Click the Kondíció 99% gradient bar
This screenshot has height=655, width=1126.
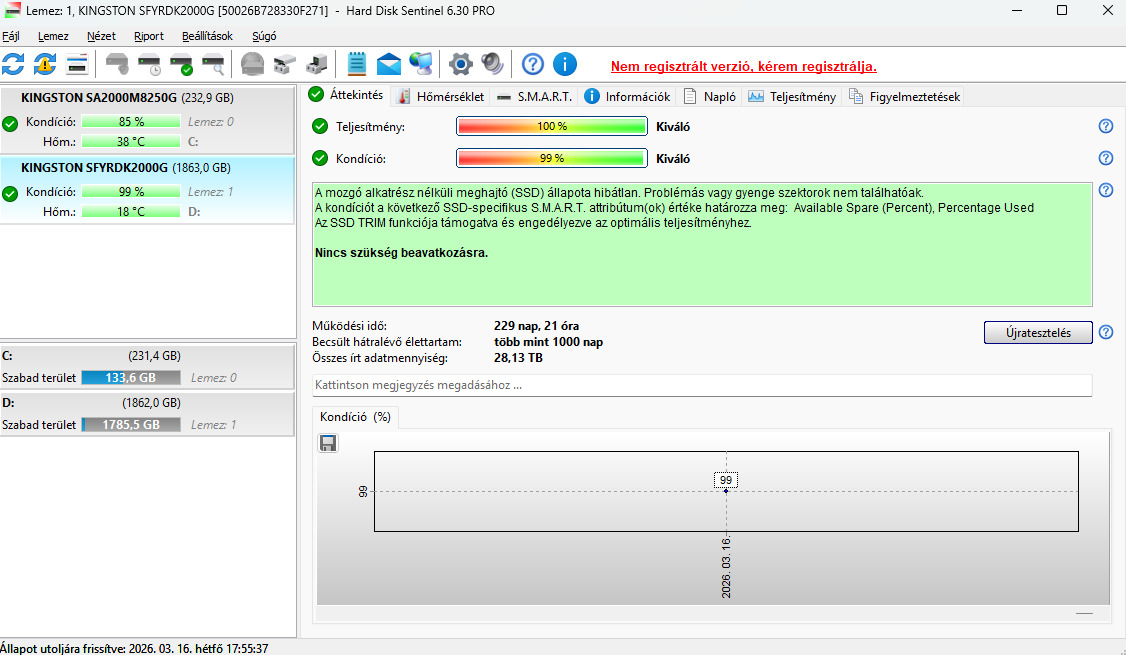click(x=552, y=158)
